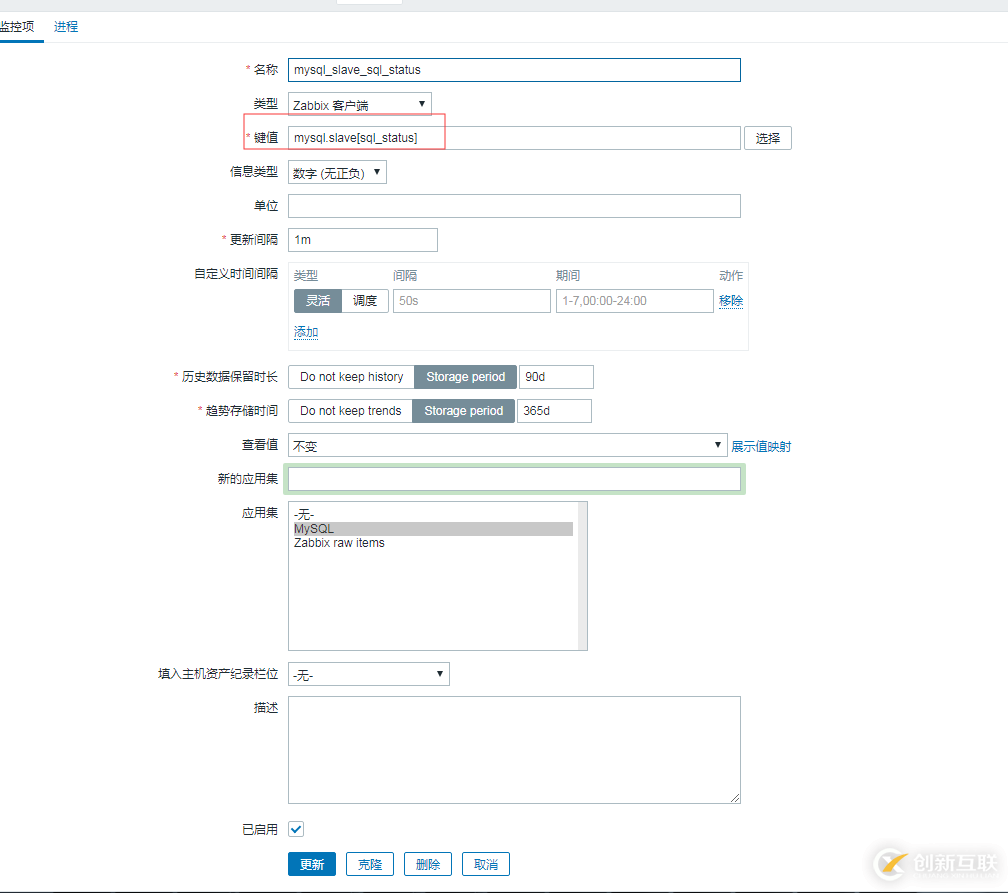The width and height of the screenshot is (1008, 893).
Task: Select Zabbix raw items in the 应用集 list
Action: tap(340, 542)
